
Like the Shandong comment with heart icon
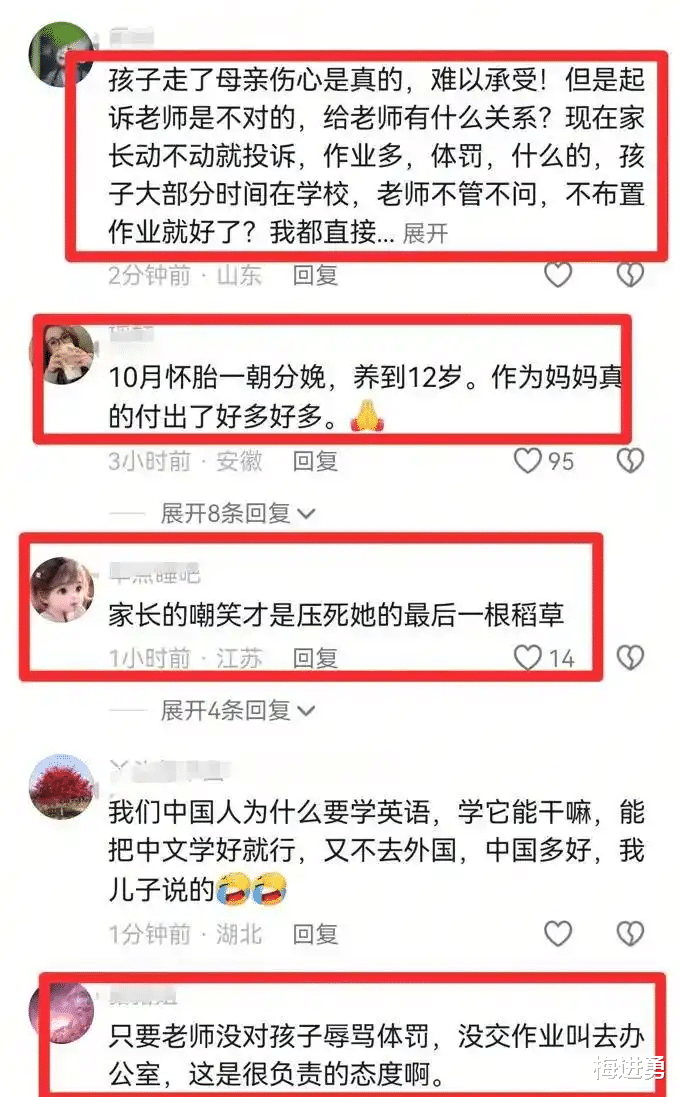point(558,274)
